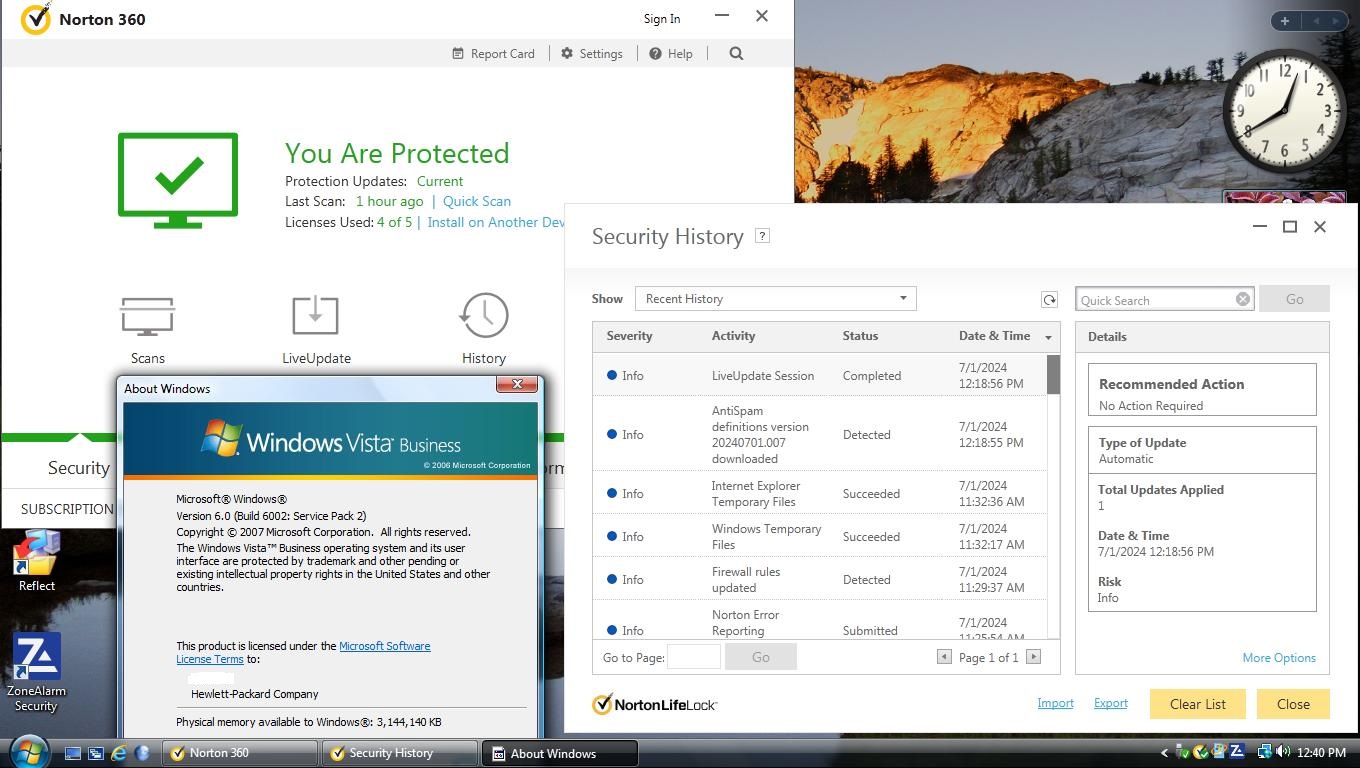Open the More Options link
This screenshot has width=1360, height=768.
tap(1278, 658)
